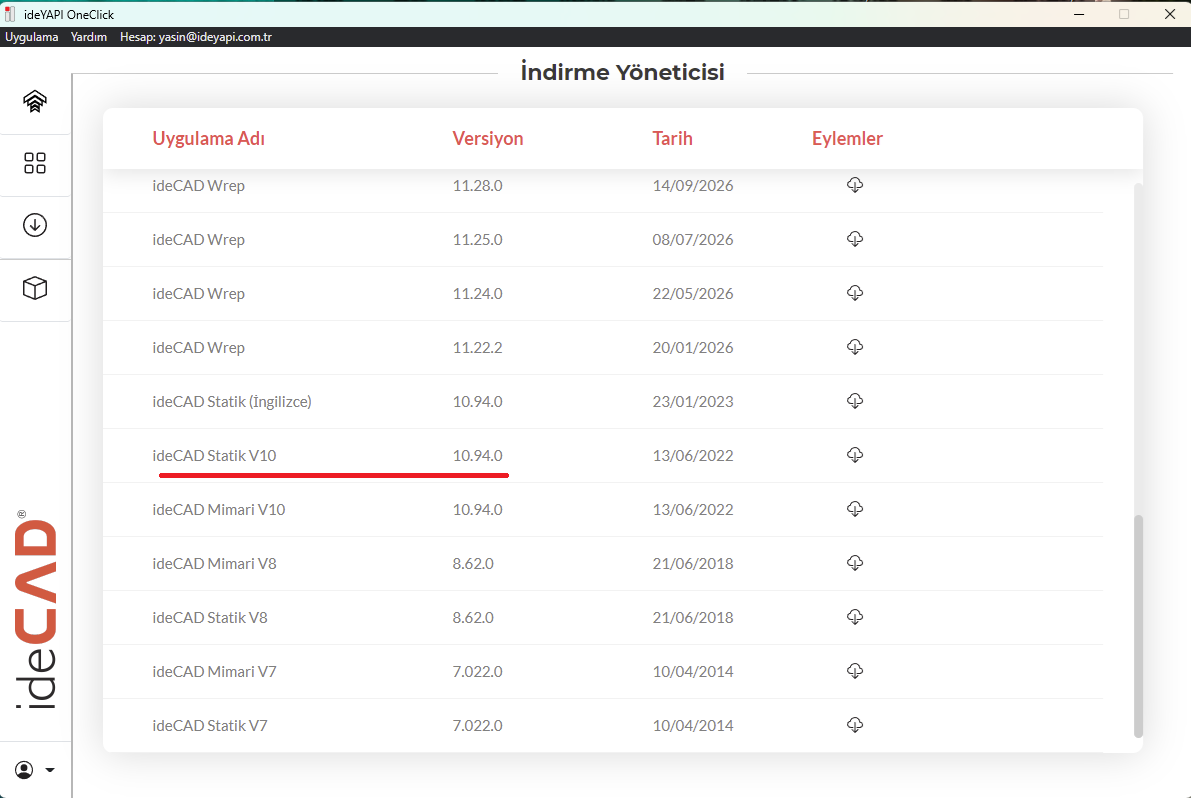Image resolution: width=1191 pixels, height=798 pixels.
Task: Close the ideYAPI OneClick window
Action: pos(1170,14)
